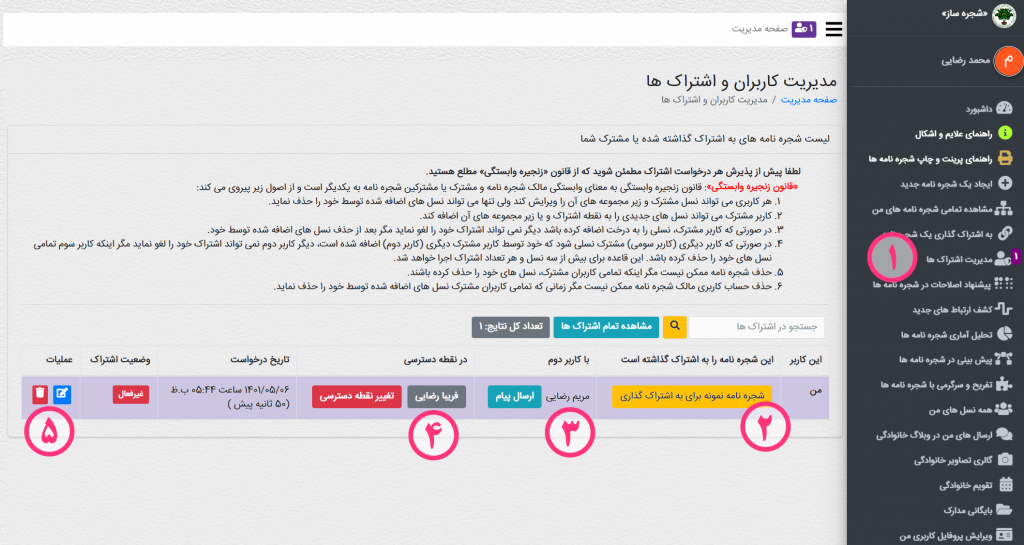
Task: Click the icon for پیش بینی در شجره نامه
Action: (x=1004, y=359)
